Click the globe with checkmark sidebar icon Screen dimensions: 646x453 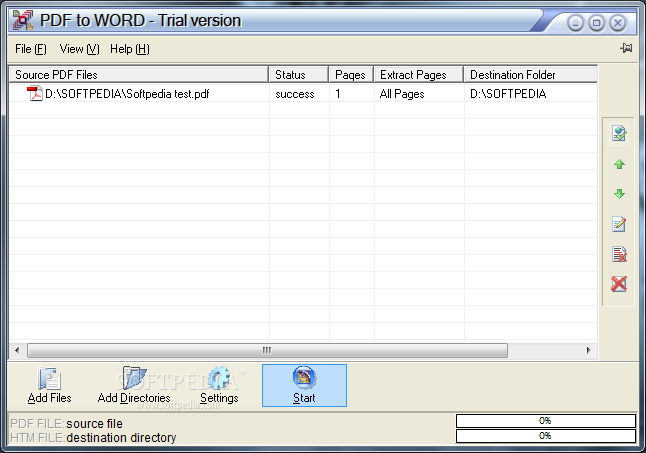point(619,133)
